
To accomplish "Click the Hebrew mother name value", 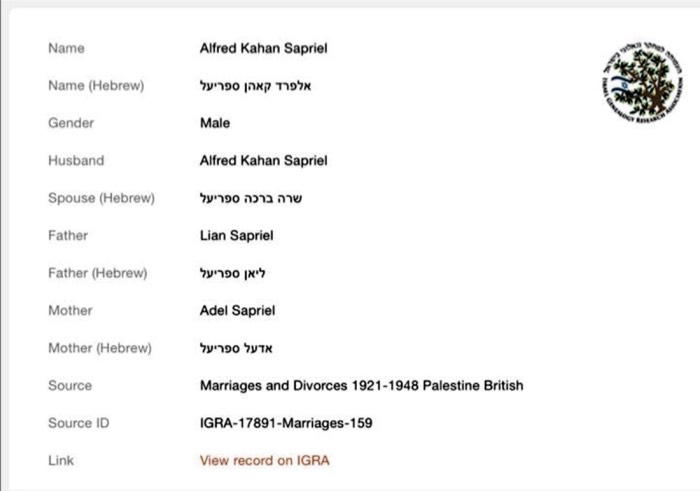I will coord(237,348).
